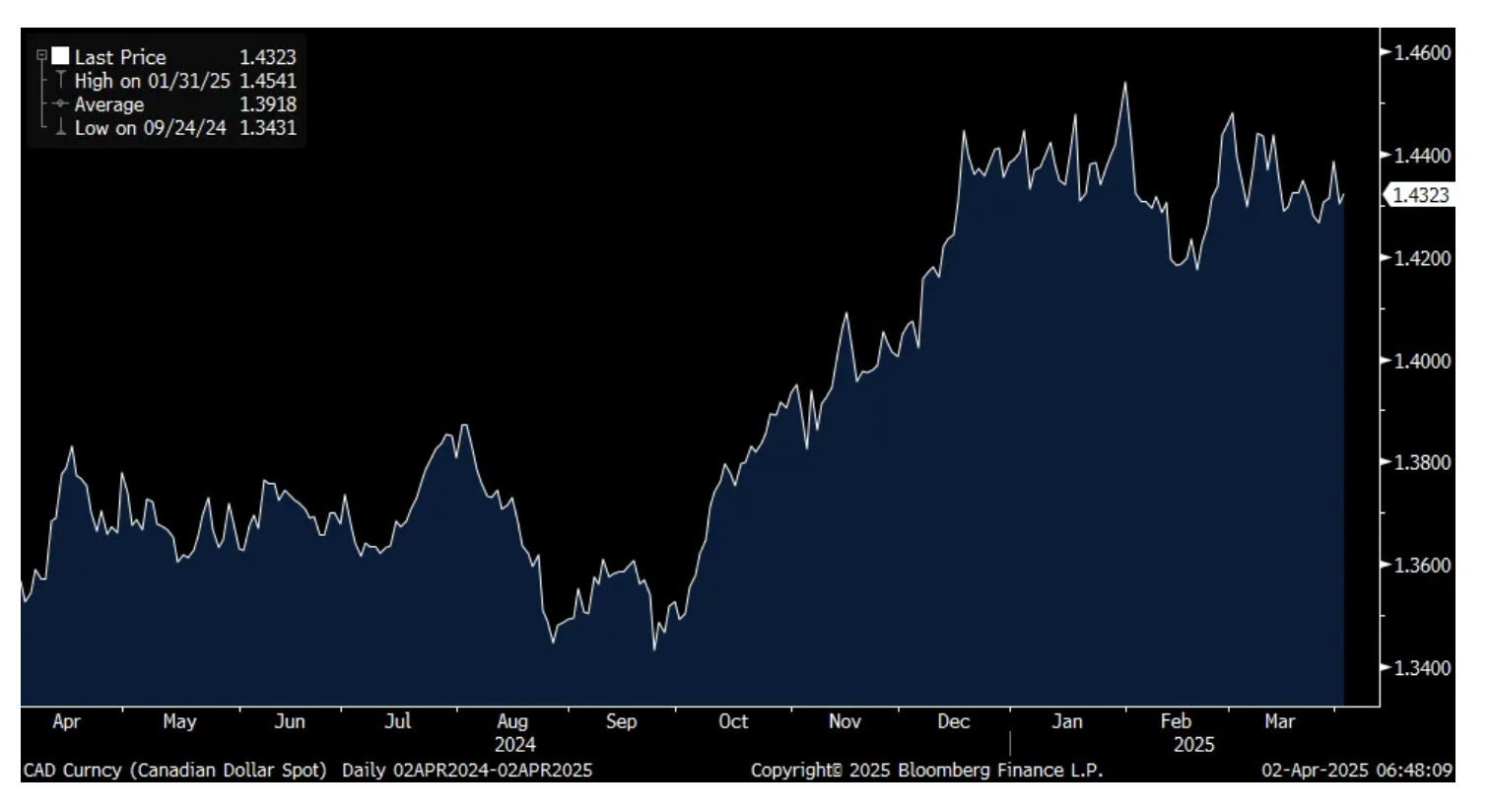
Task: Select the Last Price legend label
Action: coord(120,57)
